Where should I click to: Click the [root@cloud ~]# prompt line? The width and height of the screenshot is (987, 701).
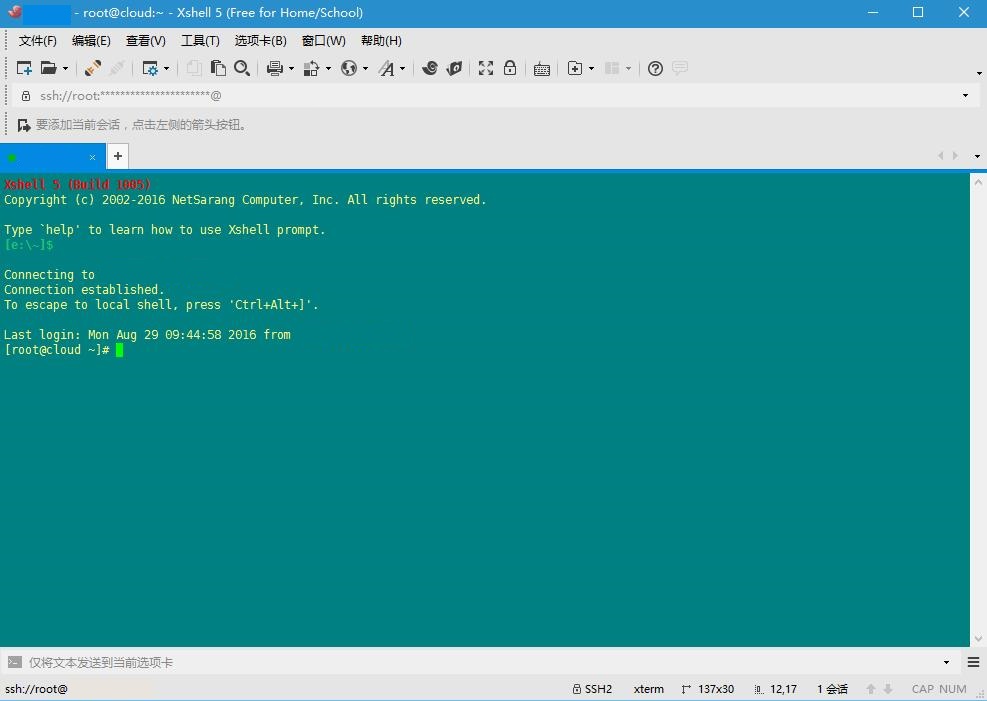click(57, 350)
